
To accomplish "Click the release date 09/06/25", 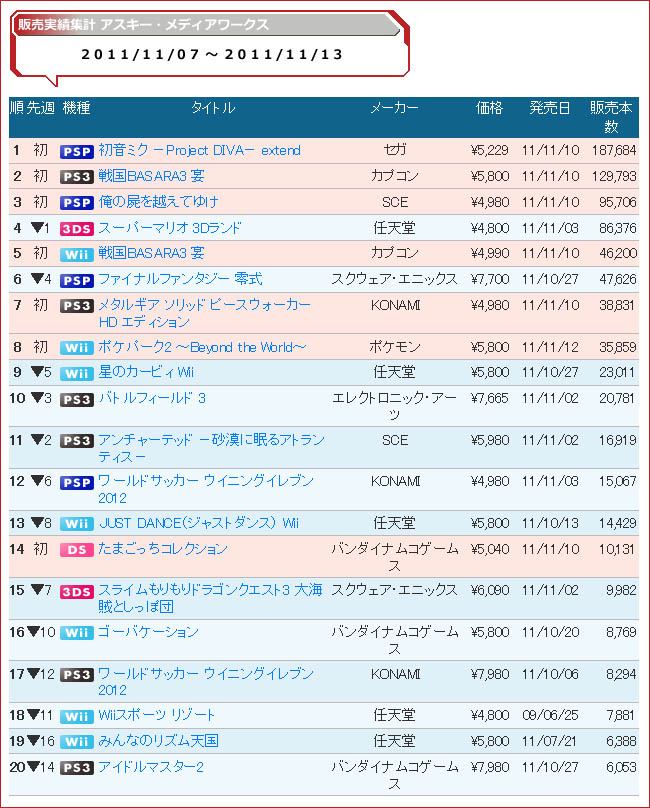I will click(x=550, y=715).
